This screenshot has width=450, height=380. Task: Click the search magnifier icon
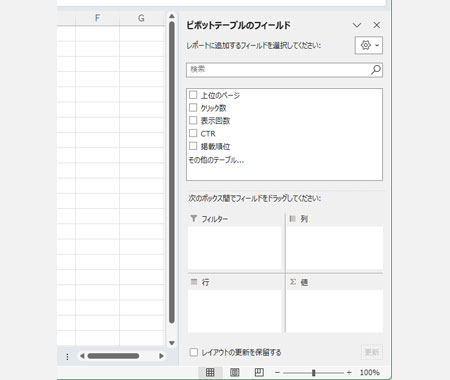(x=376, y=70)
